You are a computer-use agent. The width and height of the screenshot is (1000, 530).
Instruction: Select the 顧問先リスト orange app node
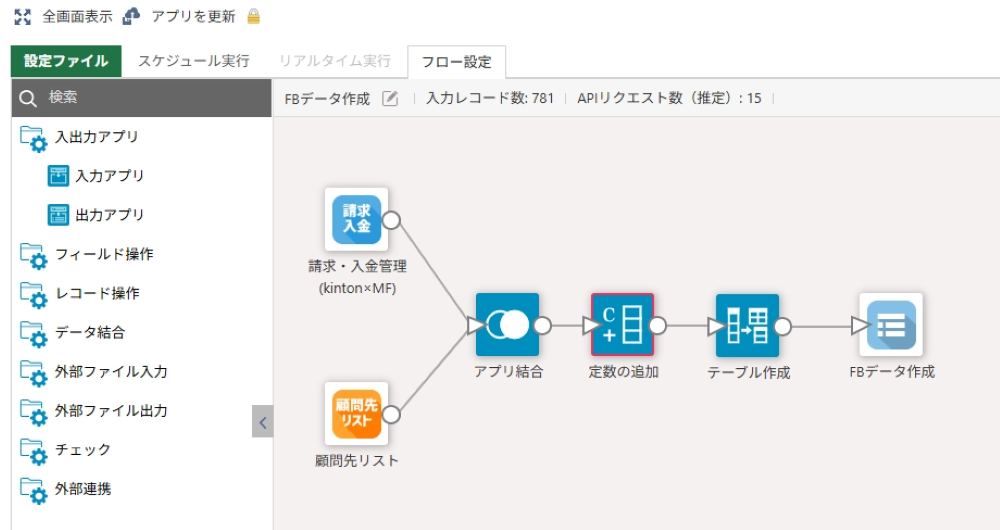[x=357, y=414]
